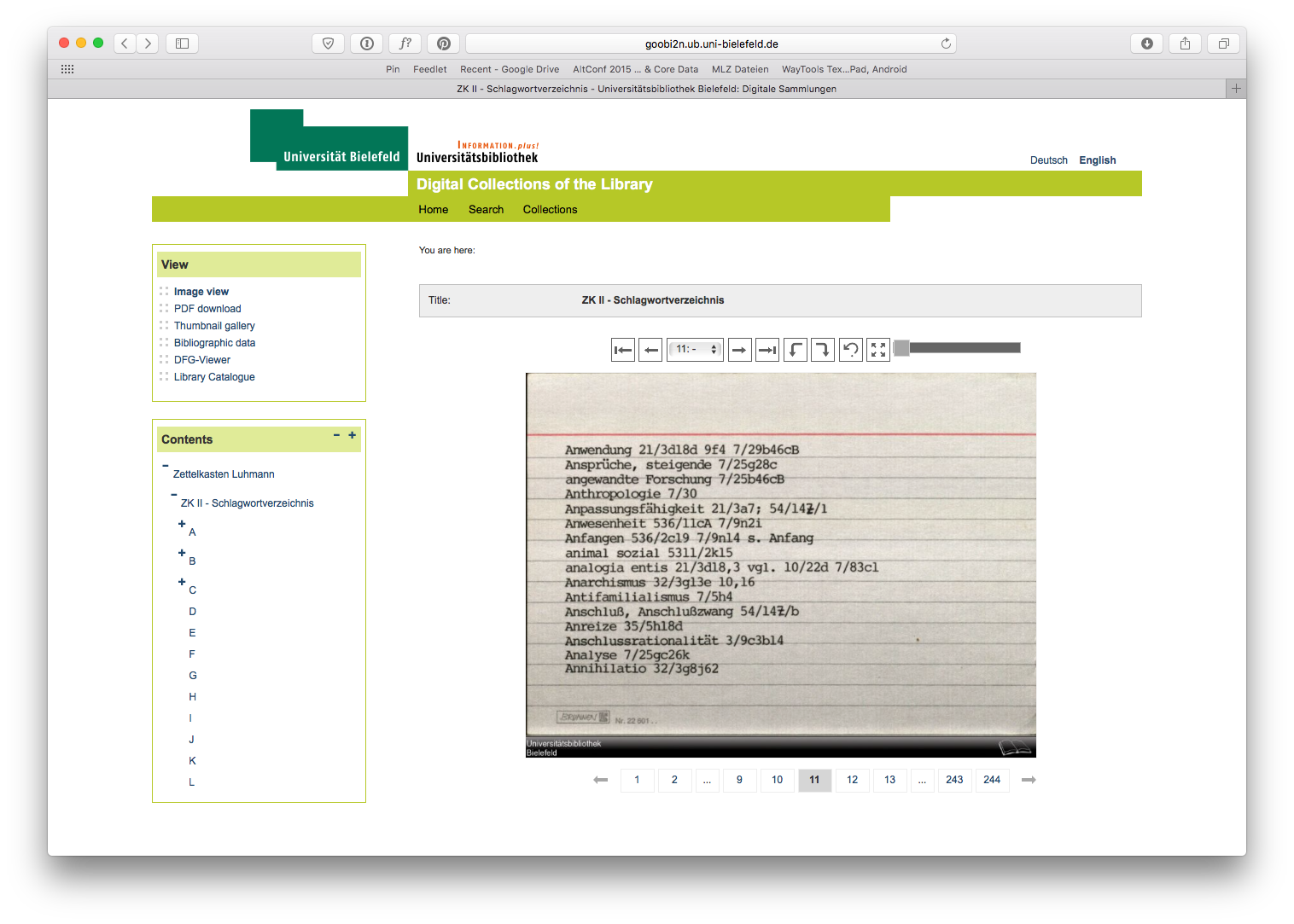The image size is (1294, 924).
Task: Reload the page from the address bar
Action: (946, 44)
